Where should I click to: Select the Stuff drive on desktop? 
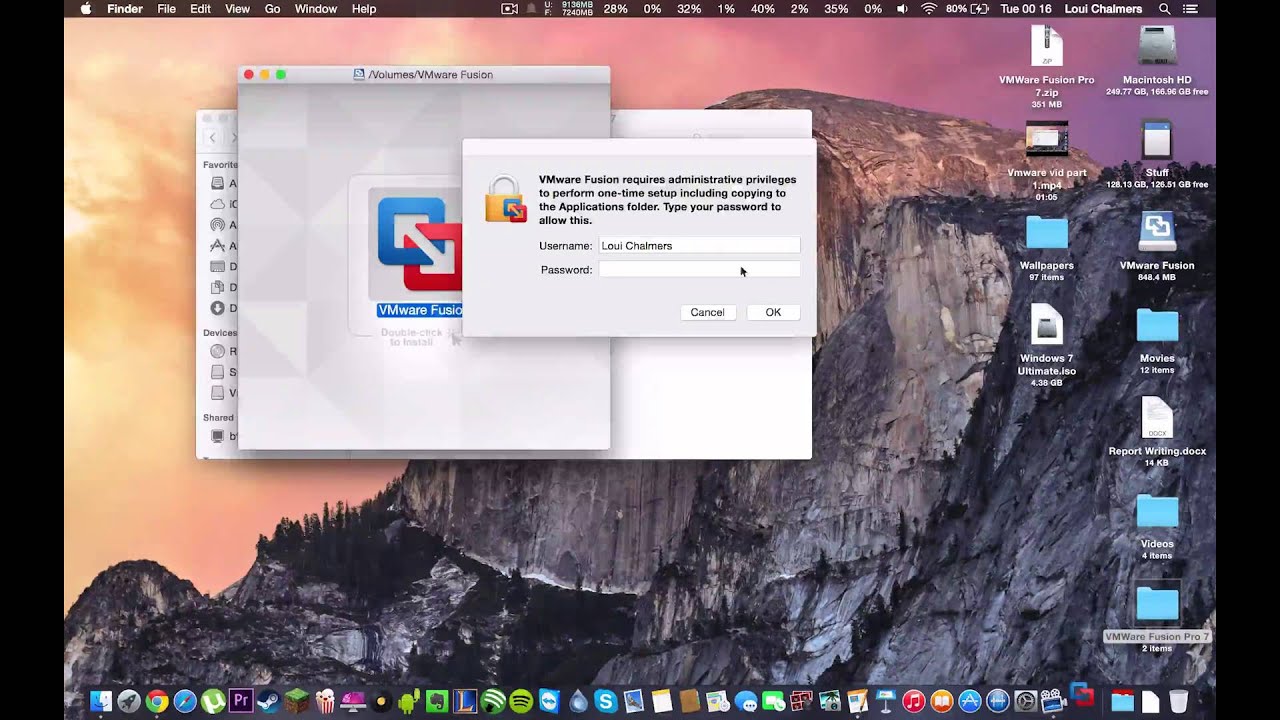click(1157, 154)
